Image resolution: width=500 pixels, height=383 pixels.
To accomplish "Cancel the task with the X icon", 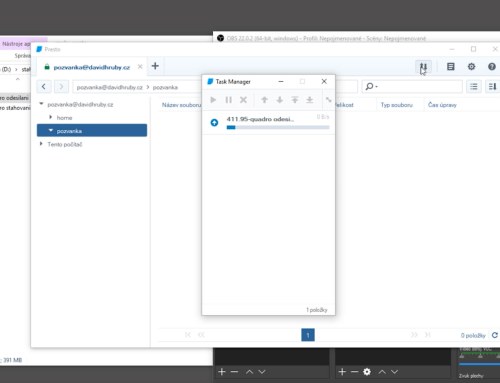I will point(243,100).
